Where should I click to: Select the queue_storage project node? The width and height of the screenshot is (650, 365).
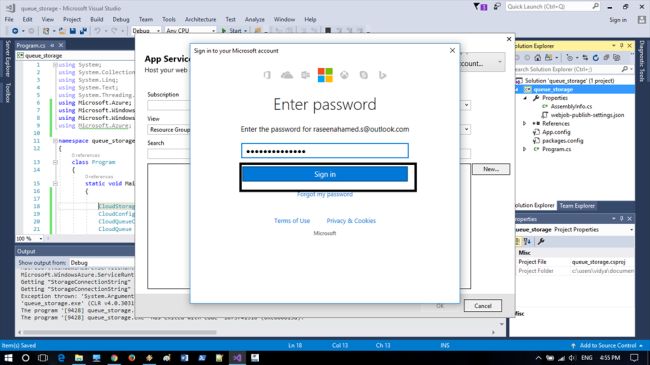pos(553,89)
